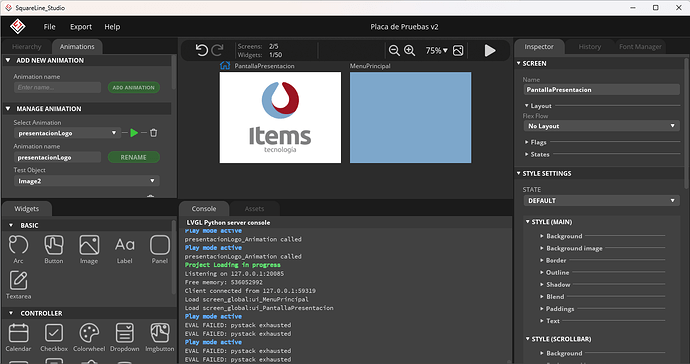Add a Button widget

click(x=54, y=249)
